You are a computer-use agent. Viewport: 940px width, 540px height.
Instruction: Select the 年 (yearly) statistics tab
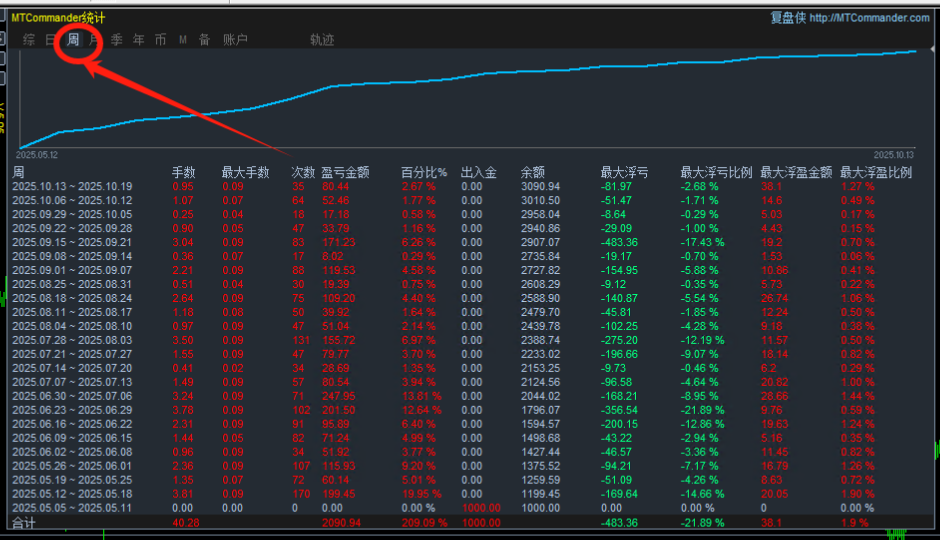coord(139,40)
